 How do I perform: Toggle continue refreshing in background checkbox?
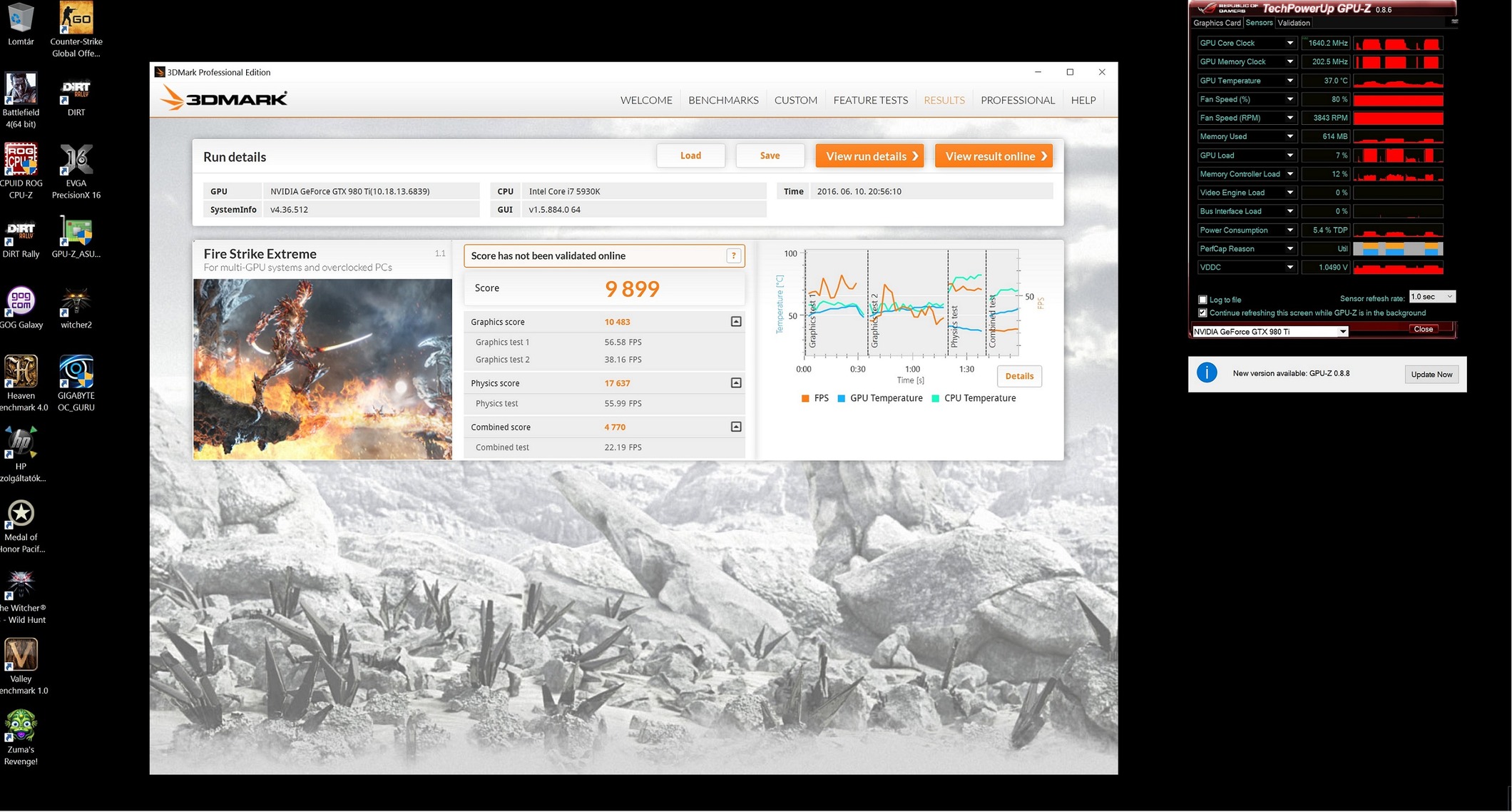pyautogui.click(x=1202, y=313)
